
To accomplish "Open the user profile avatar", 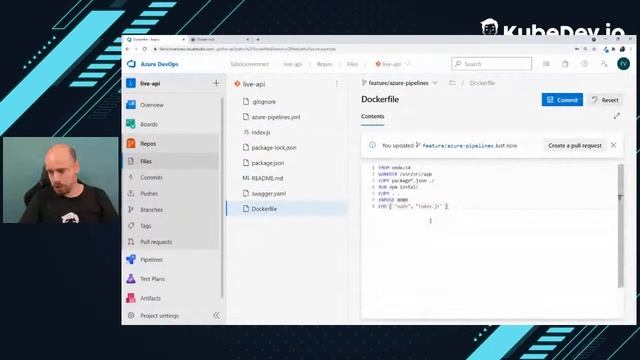I will pos(623,64).
